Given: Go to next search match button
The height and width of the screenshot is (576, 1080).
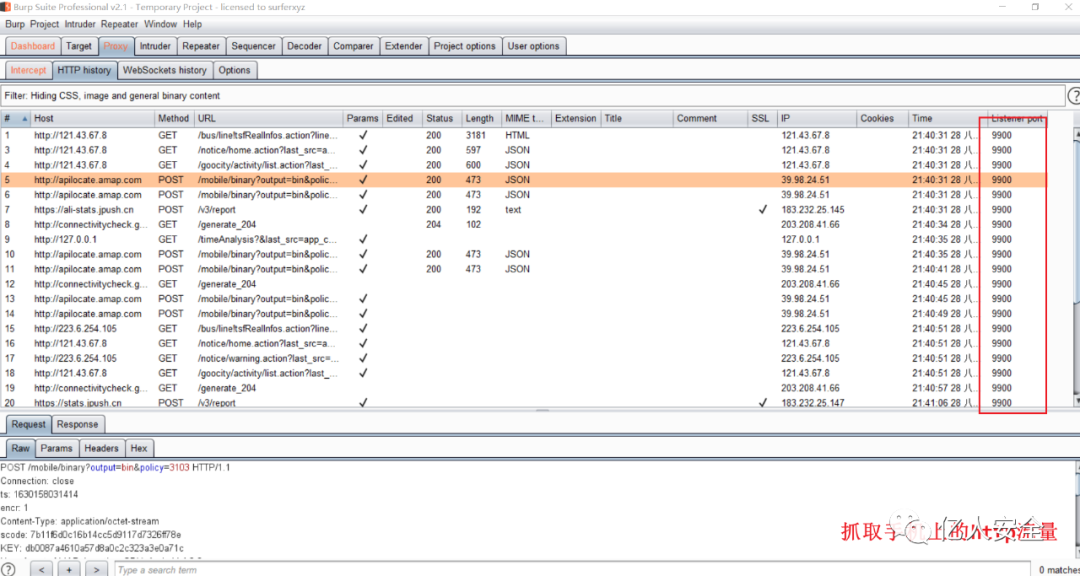Looking at the screenshot, I should [96, 570].
